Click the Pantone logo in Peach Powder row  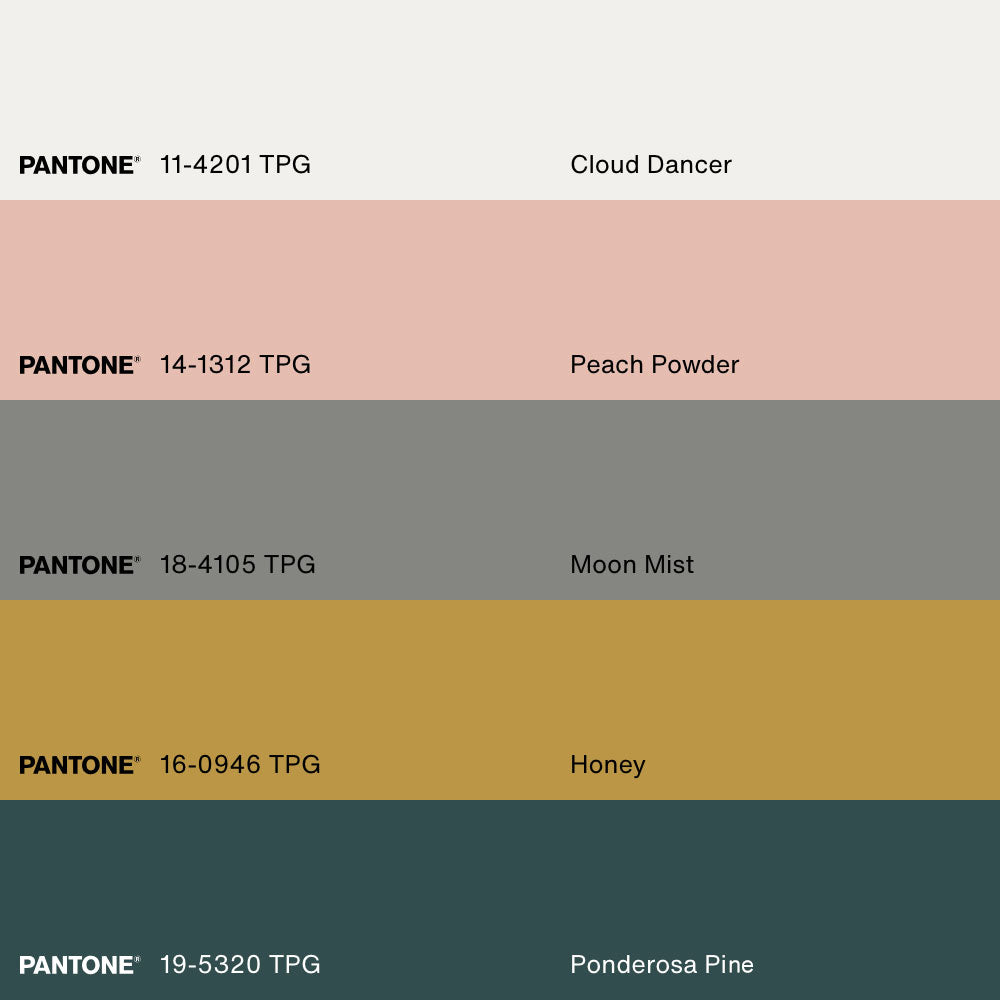pos(79,365)
